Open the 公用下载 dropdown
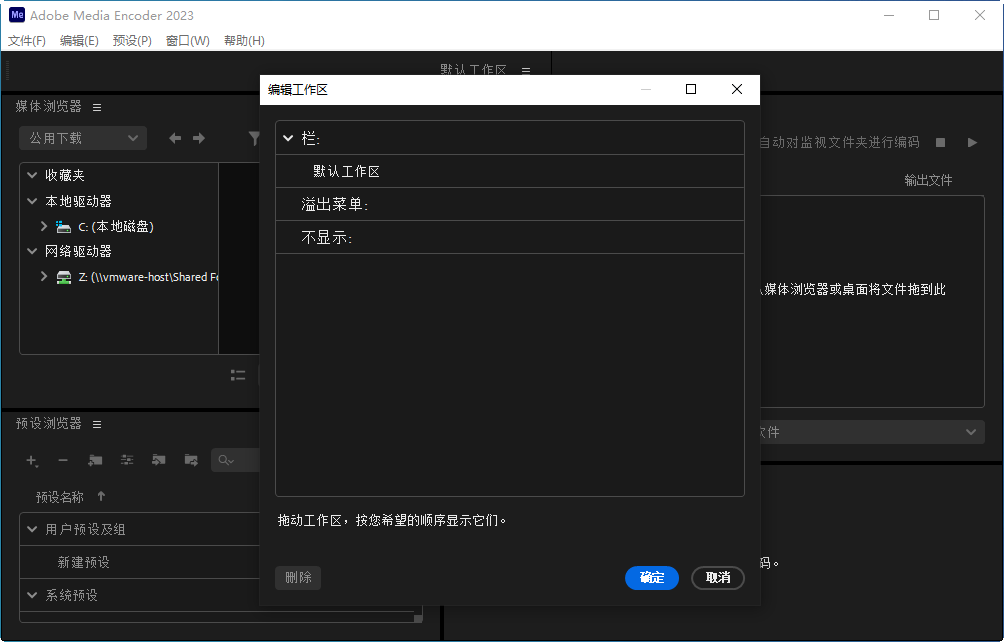 pos(82,137)
